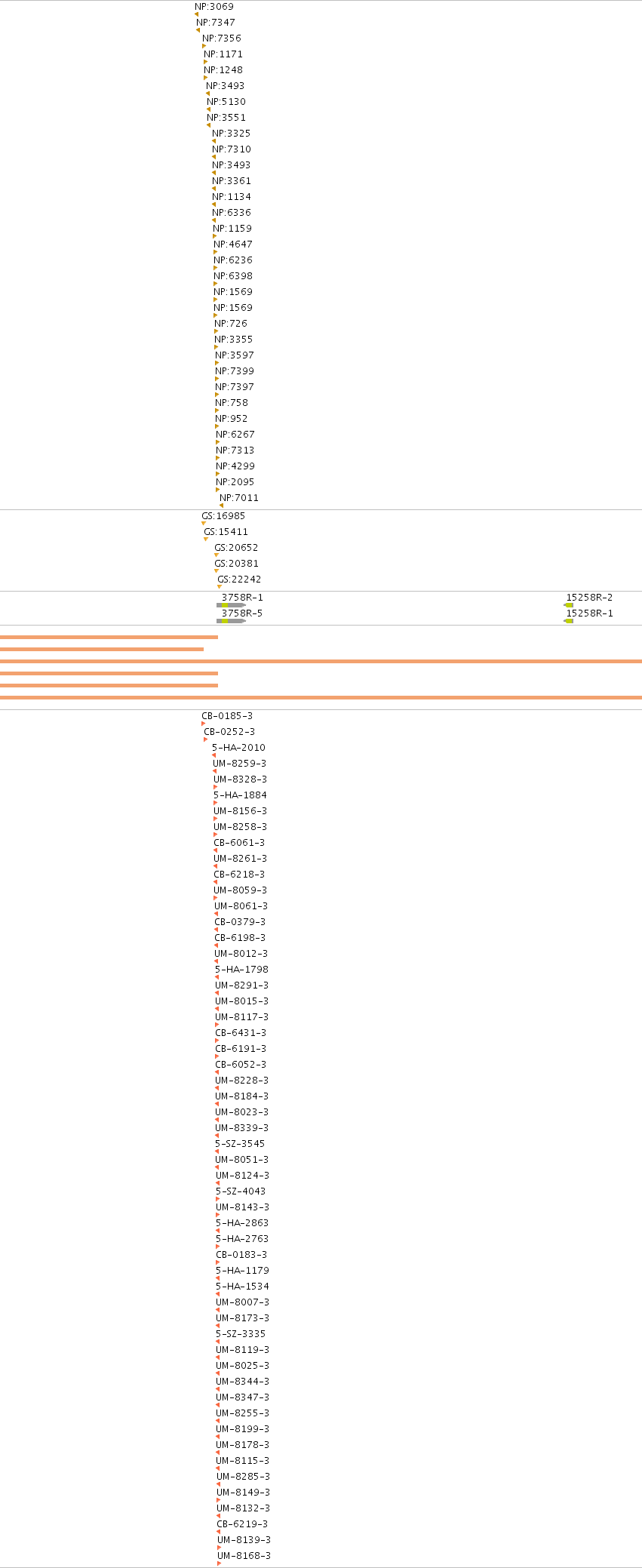Select the NP:3551 feature
The image size is (642, 1568).
(226, 118)
